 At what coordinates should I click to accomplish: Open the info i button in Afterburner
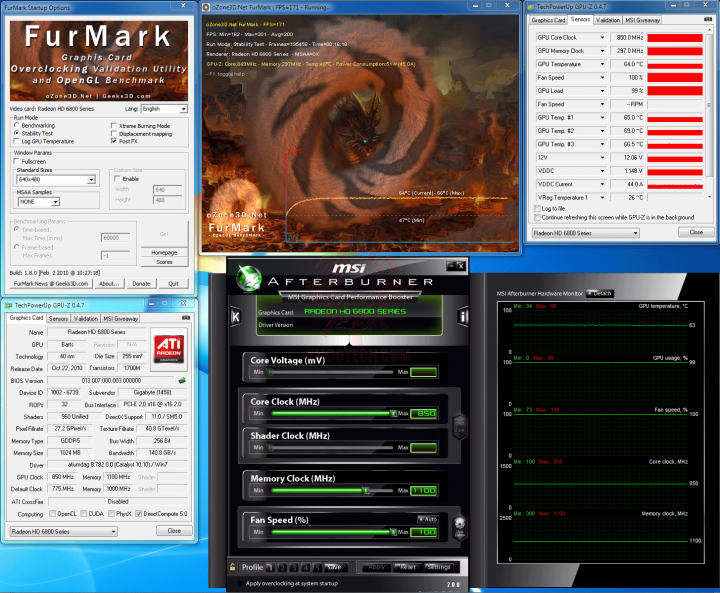(463, 316)
